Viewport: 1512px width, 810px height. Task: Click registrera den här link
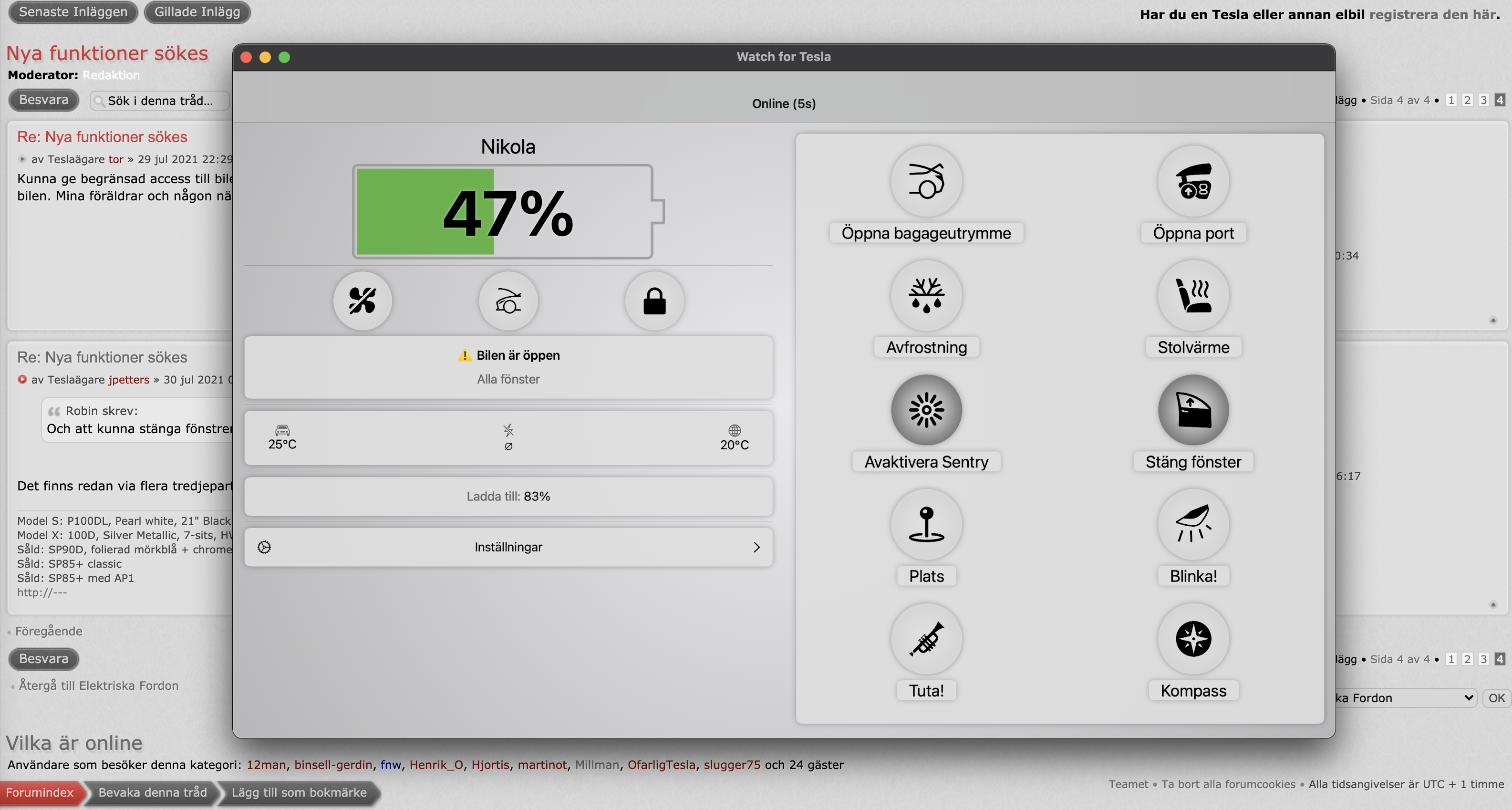pyautogui.click(x=1432, y=15)
